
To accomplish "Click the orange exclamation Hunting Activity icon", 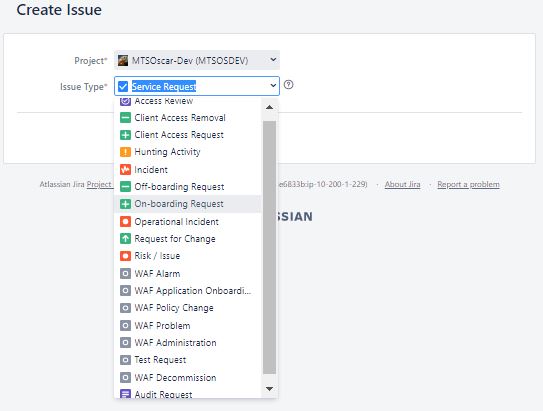I will (x=125, y=152).
